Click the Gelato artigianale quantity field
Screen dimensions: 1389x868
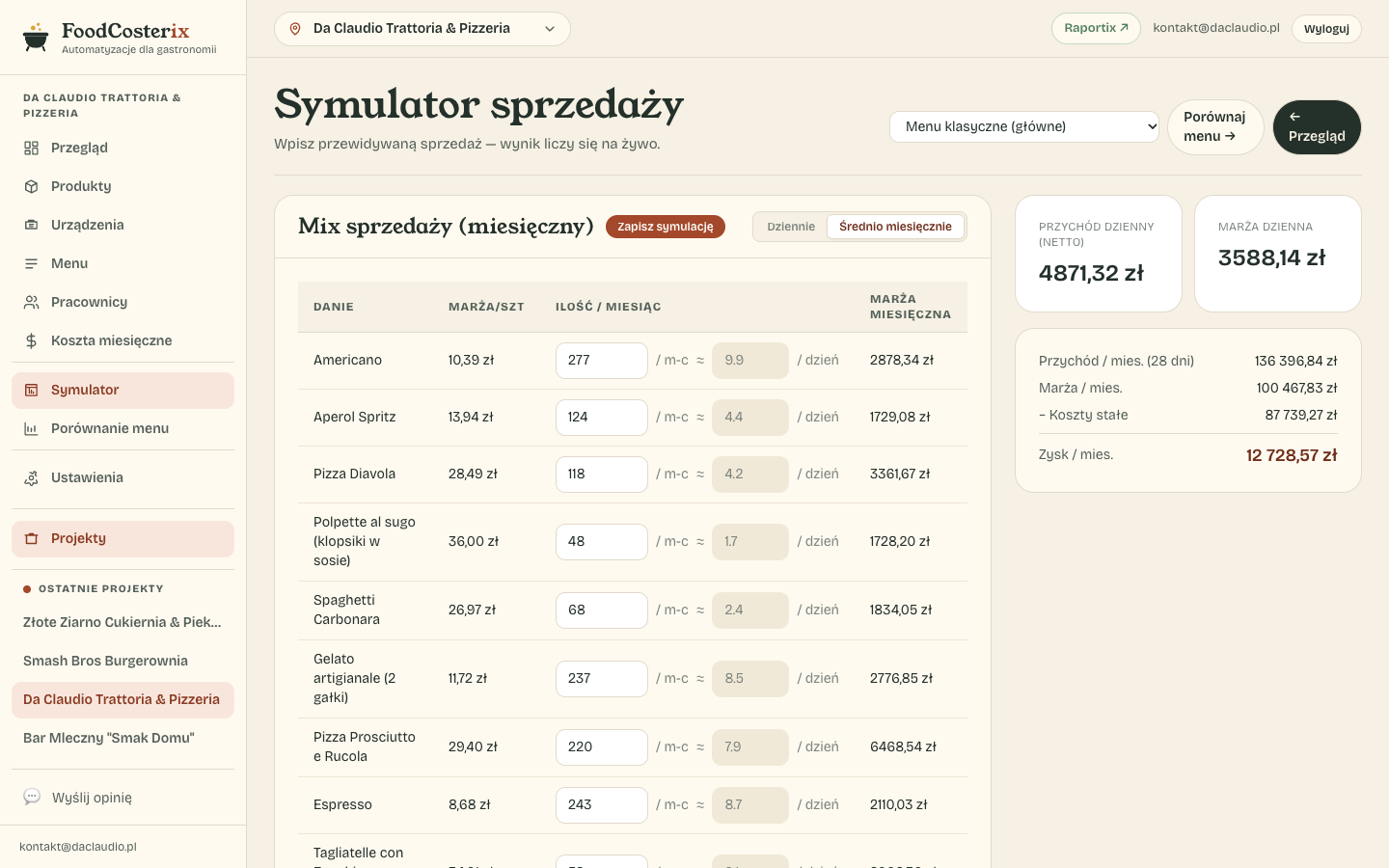(602, 679)
